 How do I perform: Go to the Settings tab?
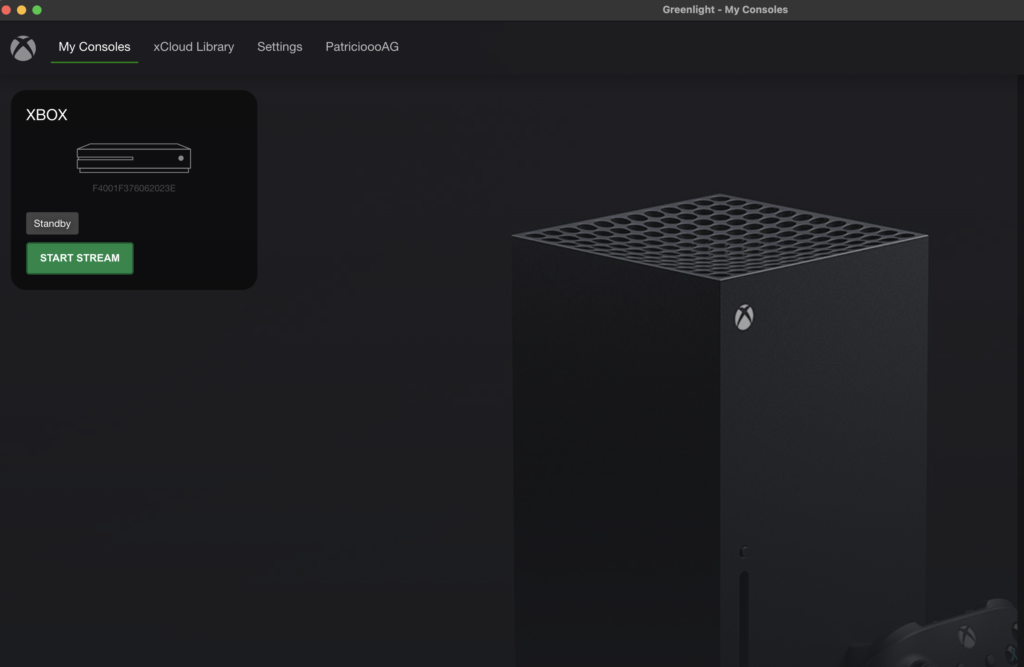[279, 47]
